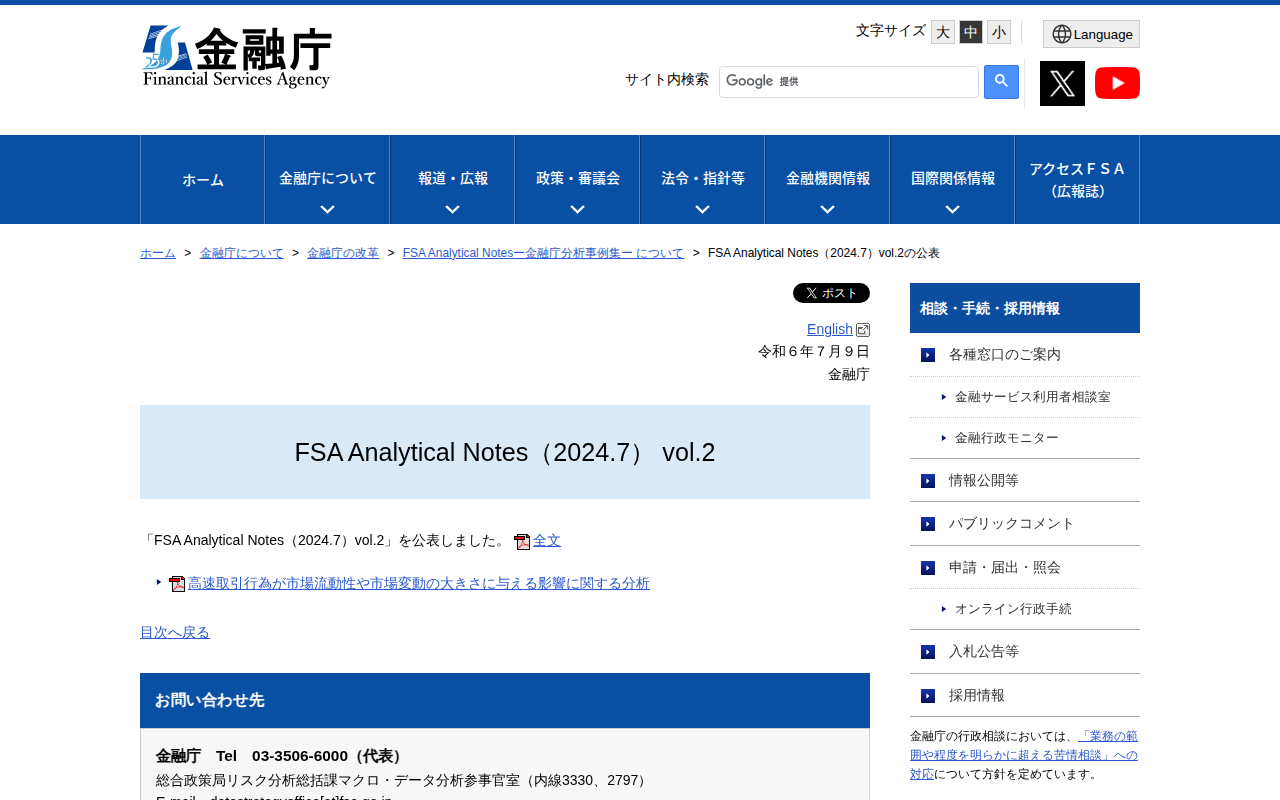Open the 全文 full-text PDF link
The height and width of the screenshot is (800, 1280).
point(547,540)
